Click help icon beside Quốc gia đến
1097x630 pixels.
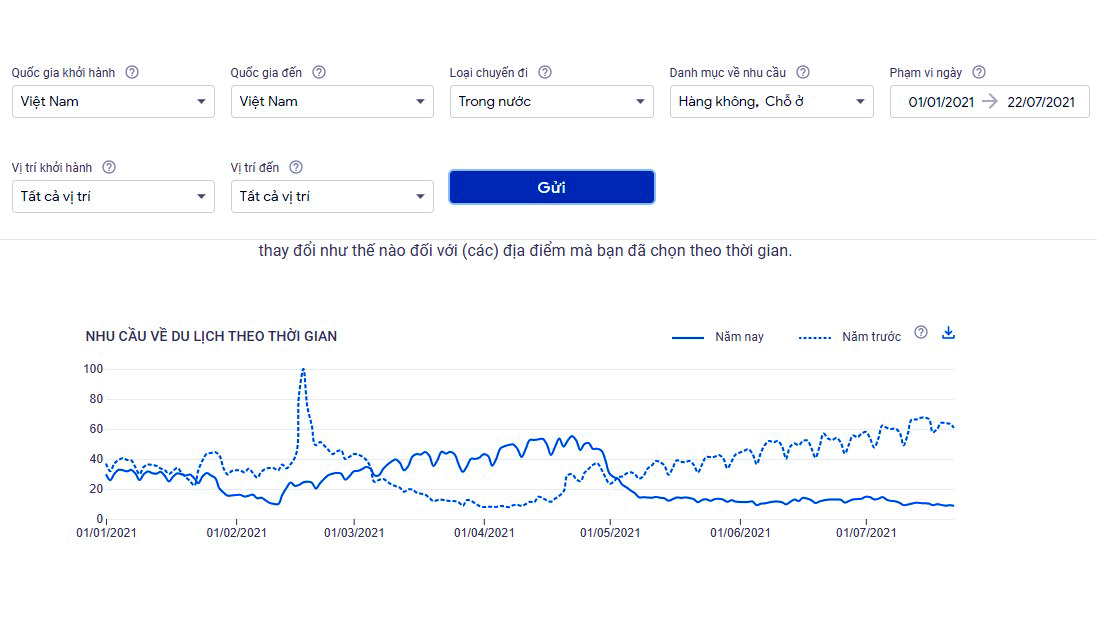click(x=319, y=72)
